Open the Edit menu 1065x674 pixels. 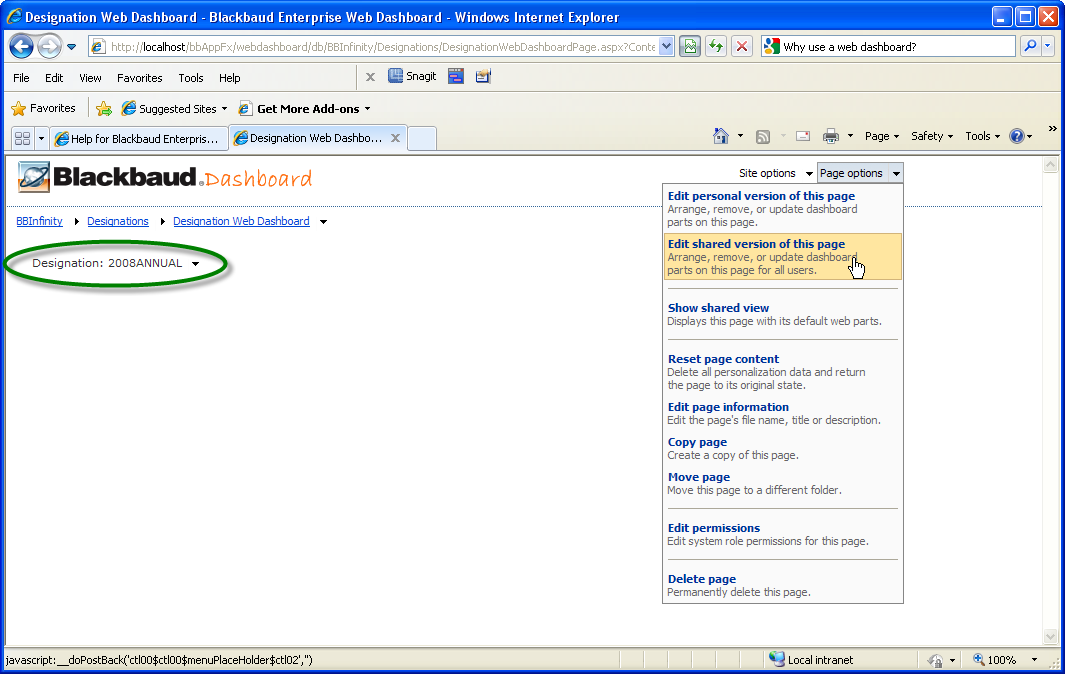click(54, 78)
